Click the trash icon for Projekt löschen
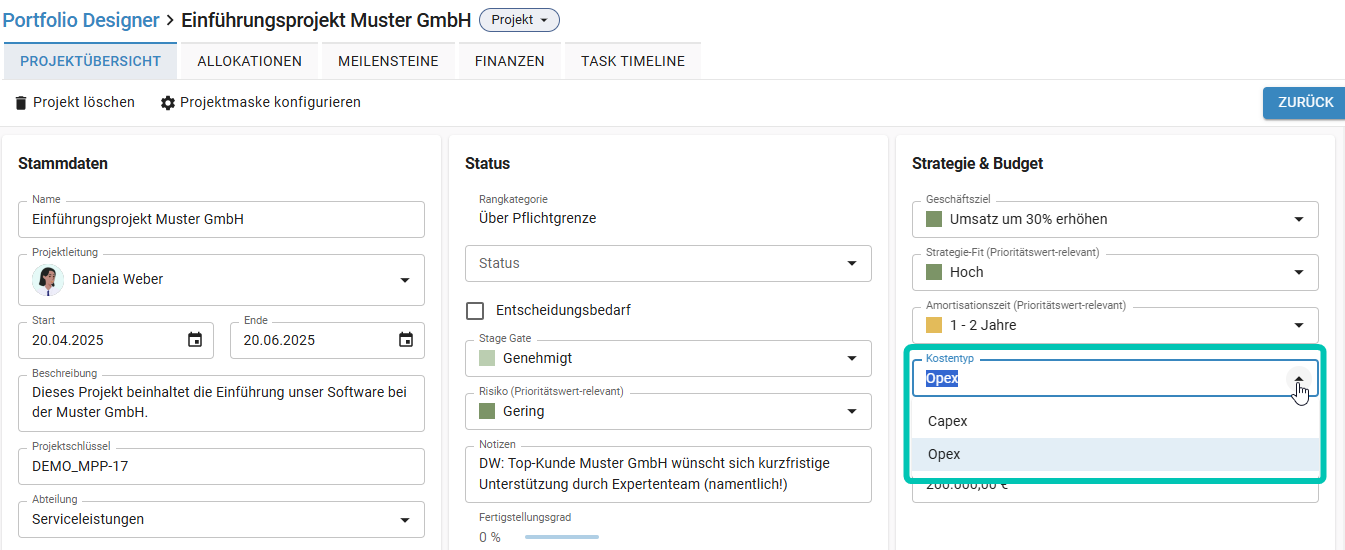The width and height of the screenshot is (1345, 550). [21, 103]
